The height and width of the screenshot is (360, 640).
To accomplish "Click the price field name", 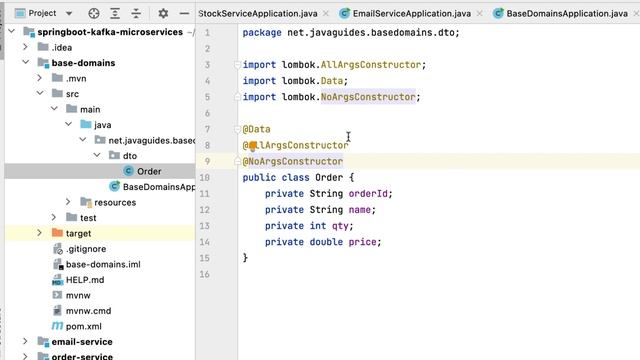I will click(x=362, y=242).
